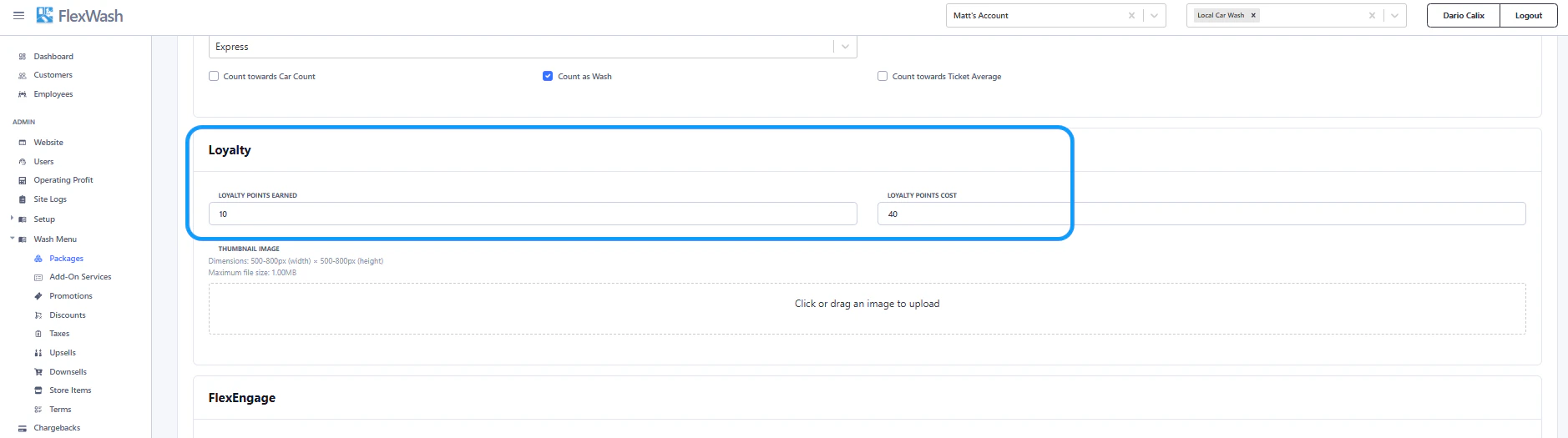Expand the Setup sidebar section
The height and width of the screenshot is (438, 1568).
click(x=12, y=219)
